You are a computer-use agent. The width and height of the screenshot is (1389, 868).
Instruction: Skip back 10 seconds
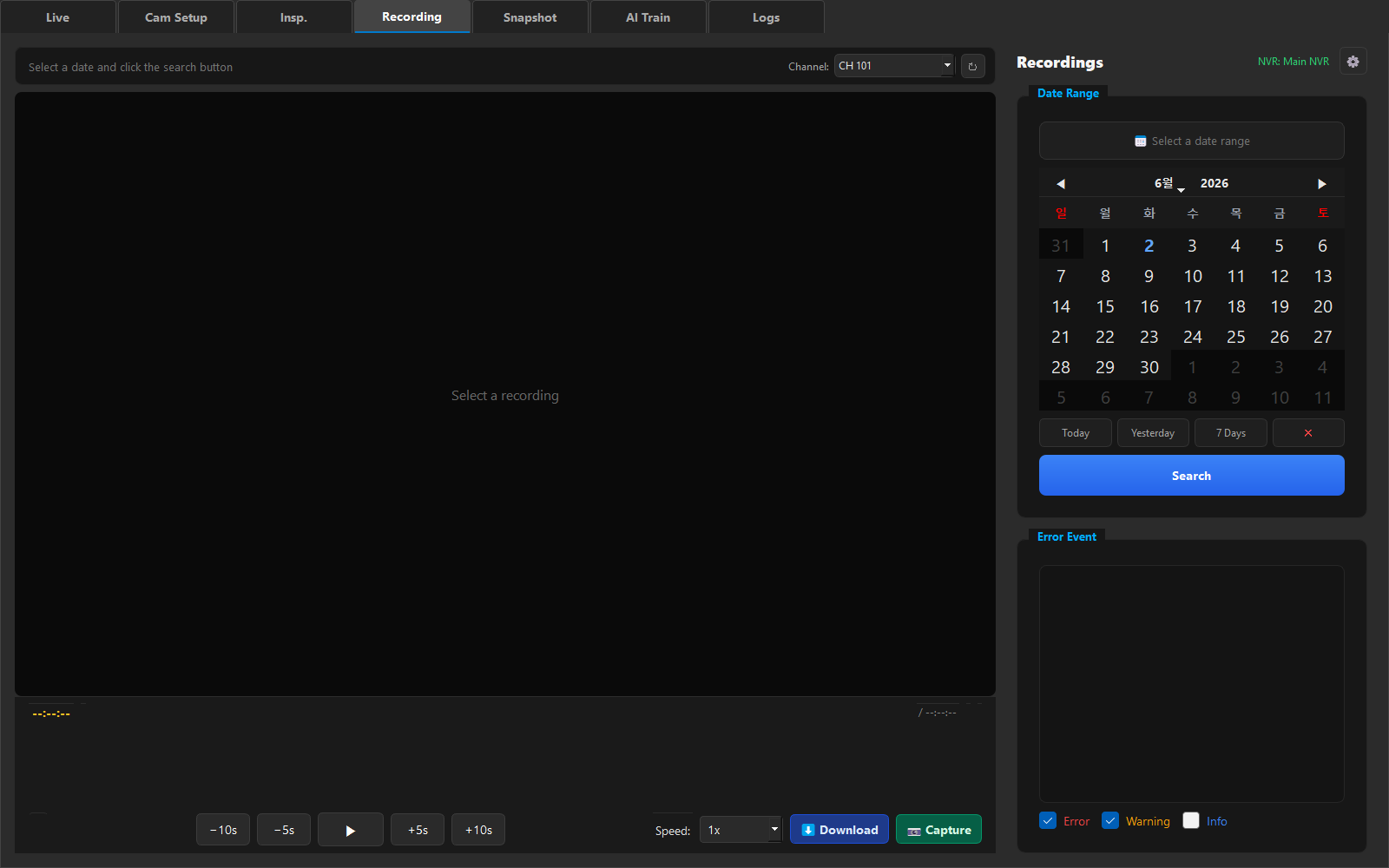point(223,830)
